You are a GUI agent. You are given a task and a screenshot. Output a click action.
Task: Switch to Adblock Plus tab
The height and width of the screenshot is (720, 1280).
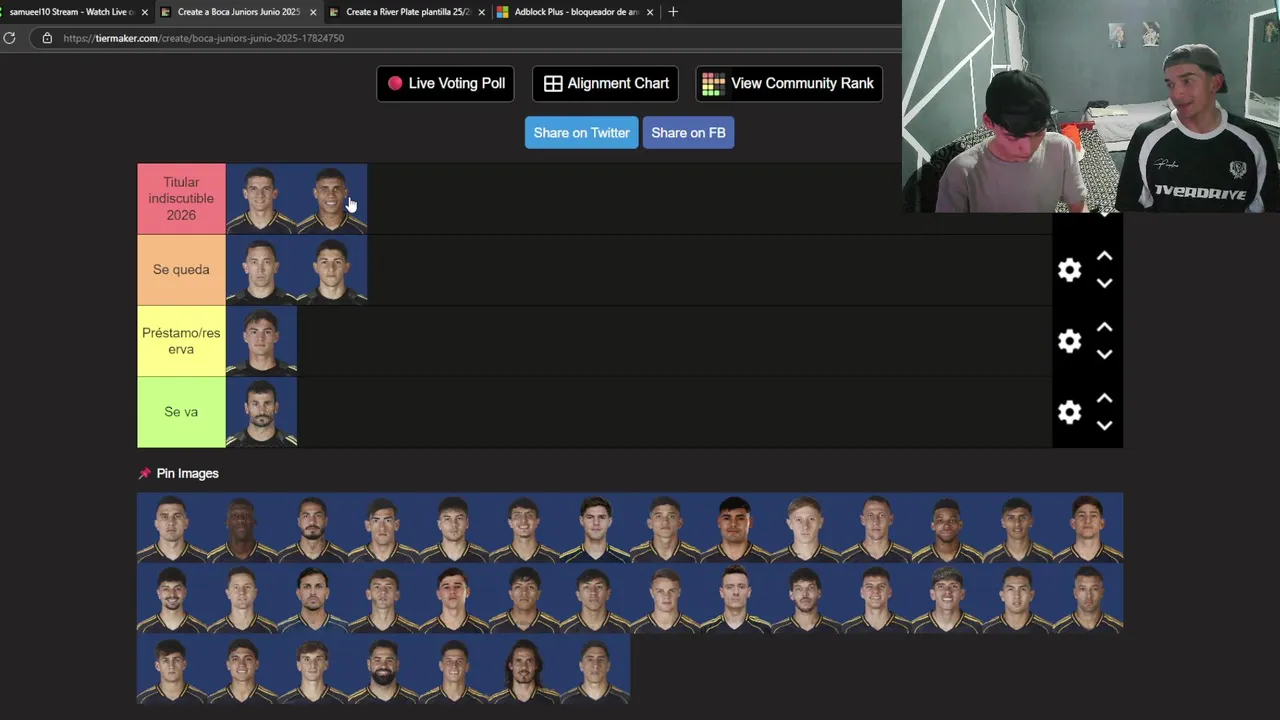[x=576, y=12]
